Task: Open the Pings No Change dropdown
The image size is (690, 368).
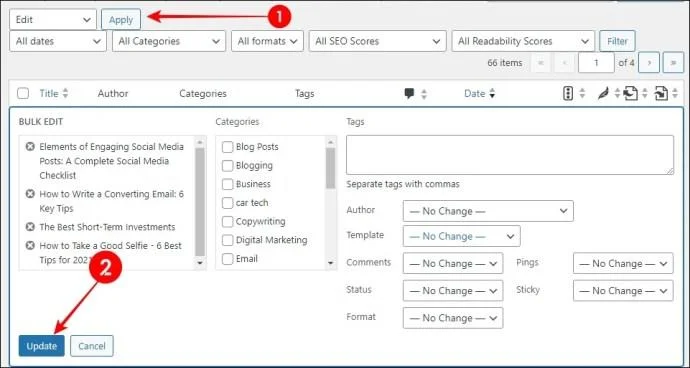Action: 623,263
